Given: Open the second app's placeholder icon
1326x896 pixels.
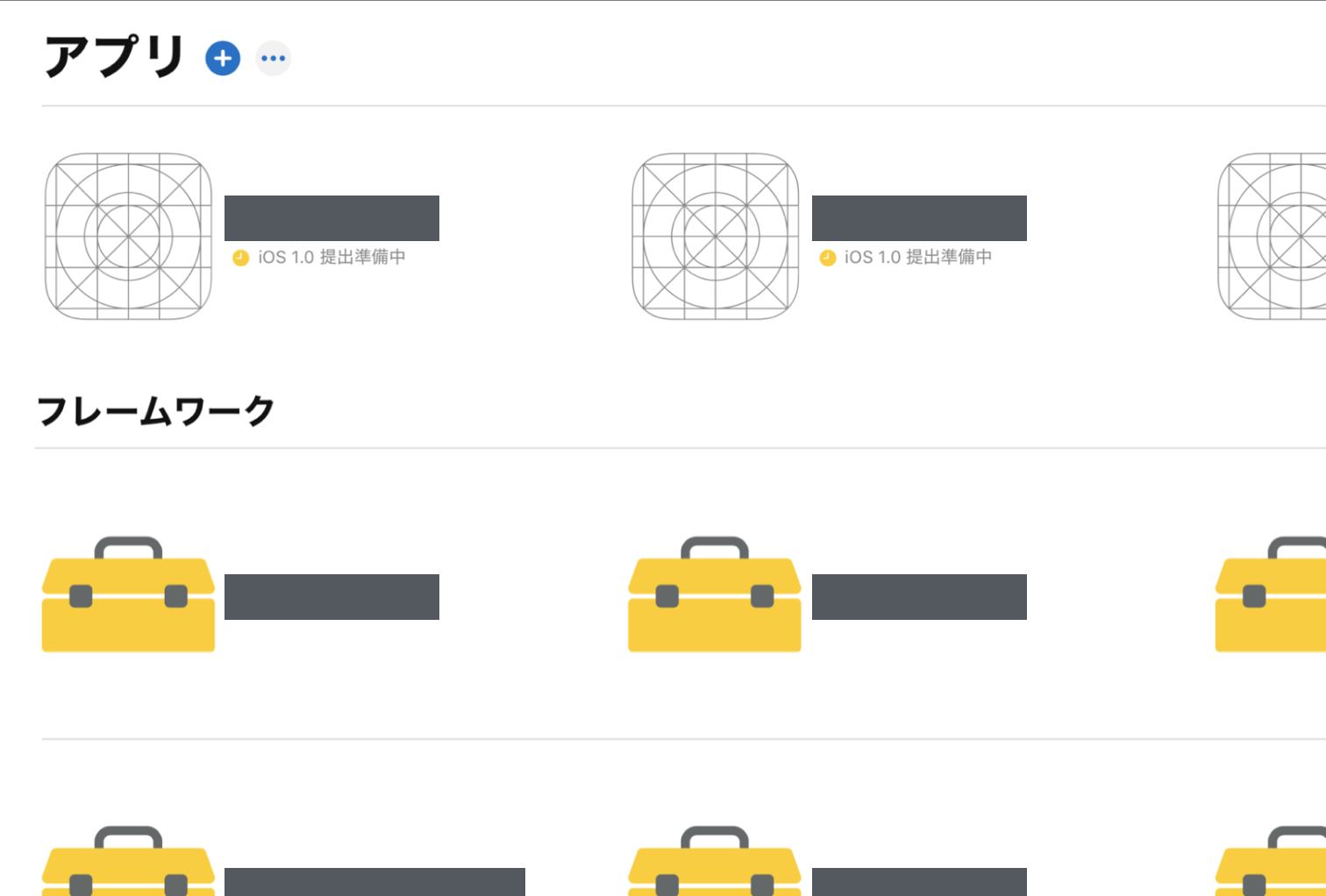Looking at the screenshot, I should click(x=716, y=236).
